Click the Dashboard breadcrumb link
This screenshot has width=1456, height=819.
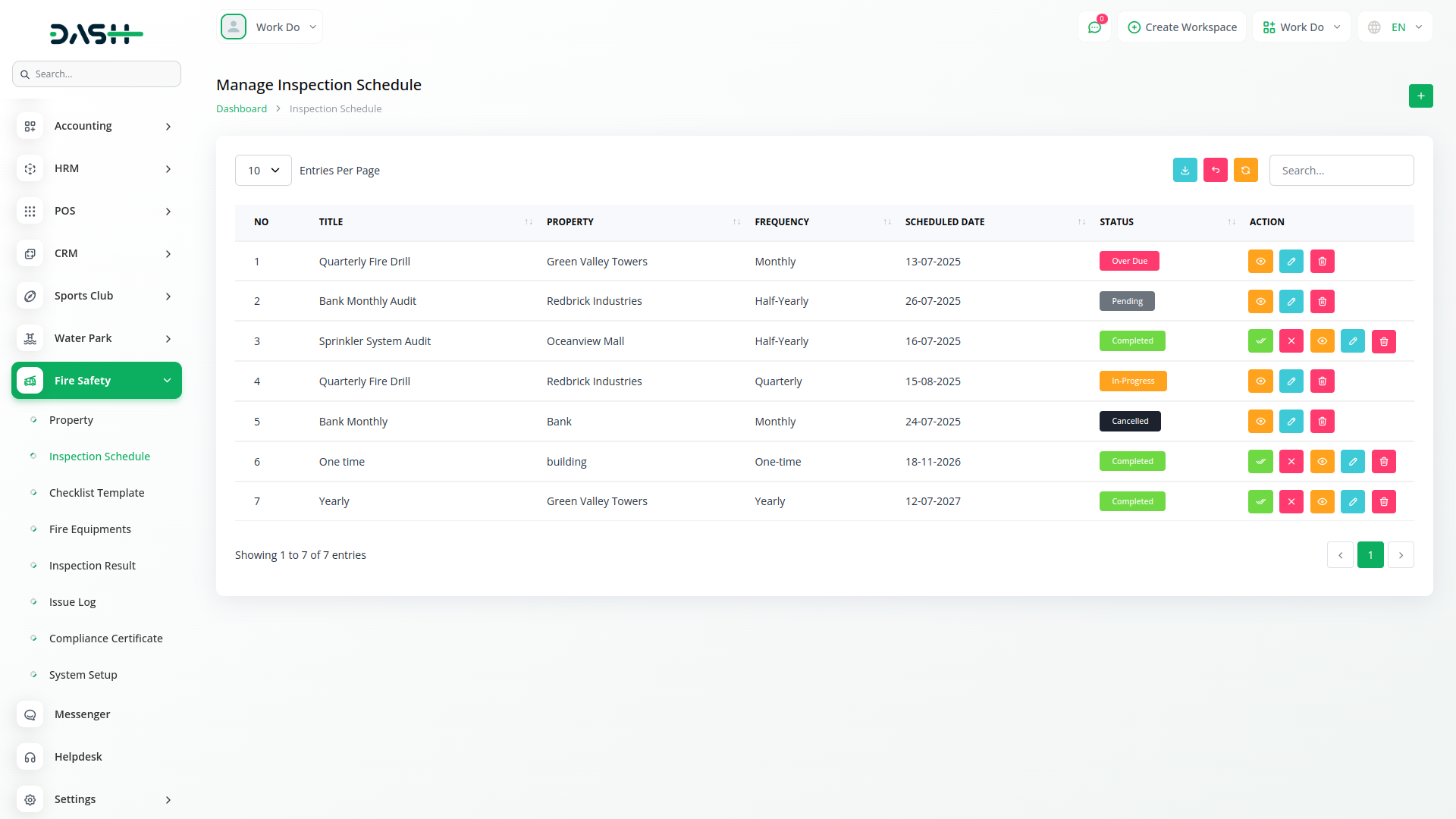click(x=241, y=108)
